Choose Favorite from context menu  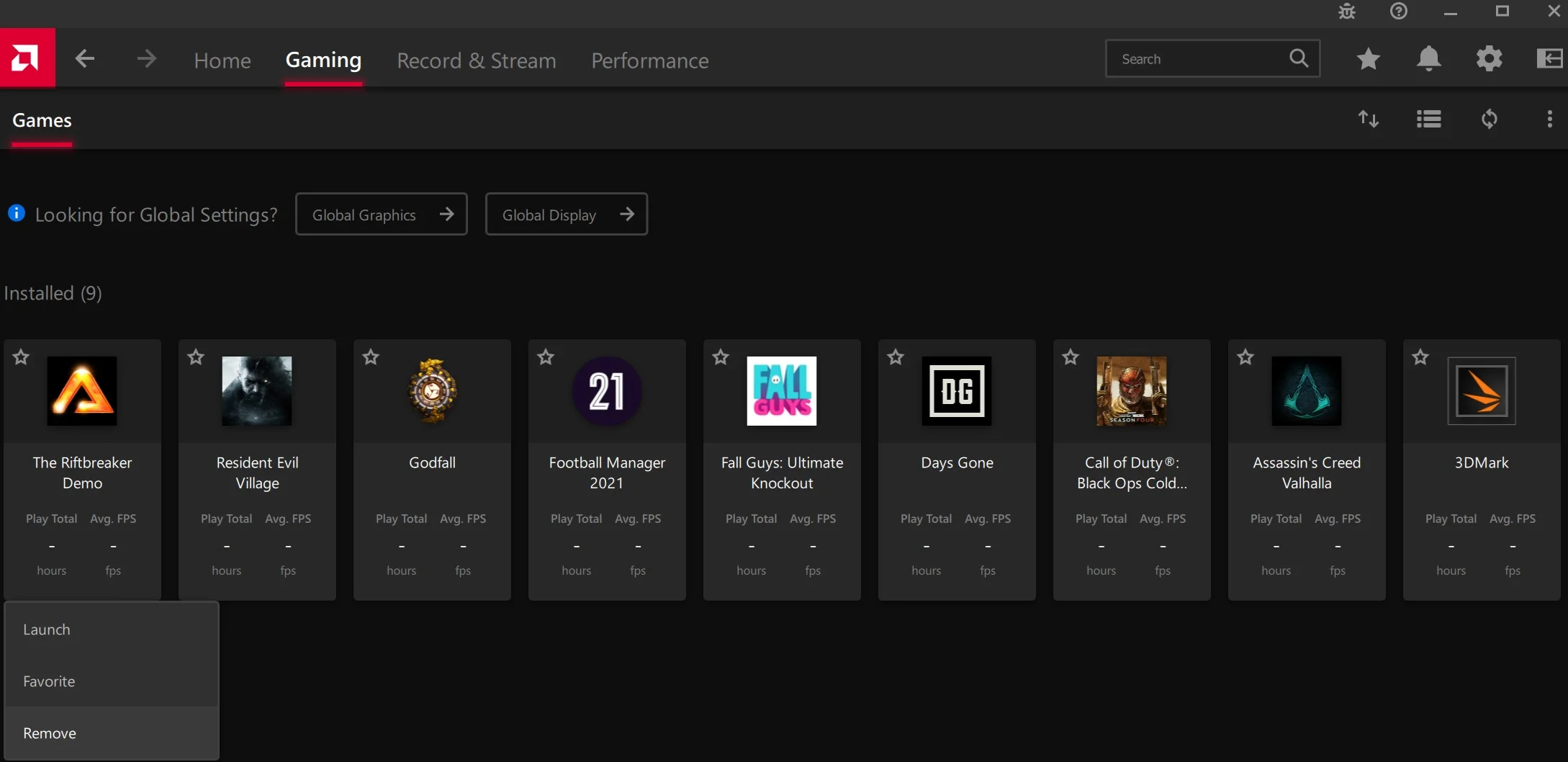point(112,681)
